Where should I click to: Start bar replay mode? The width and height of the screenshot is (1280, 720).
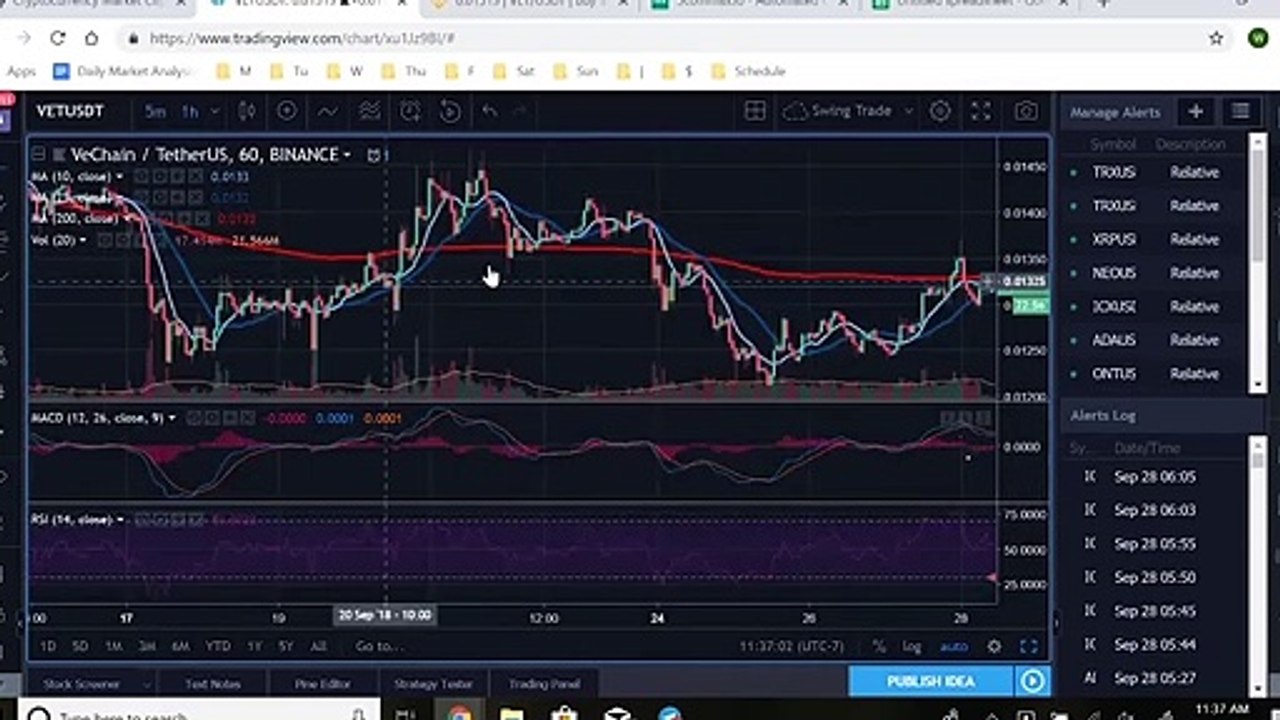[x=450, y=111]
